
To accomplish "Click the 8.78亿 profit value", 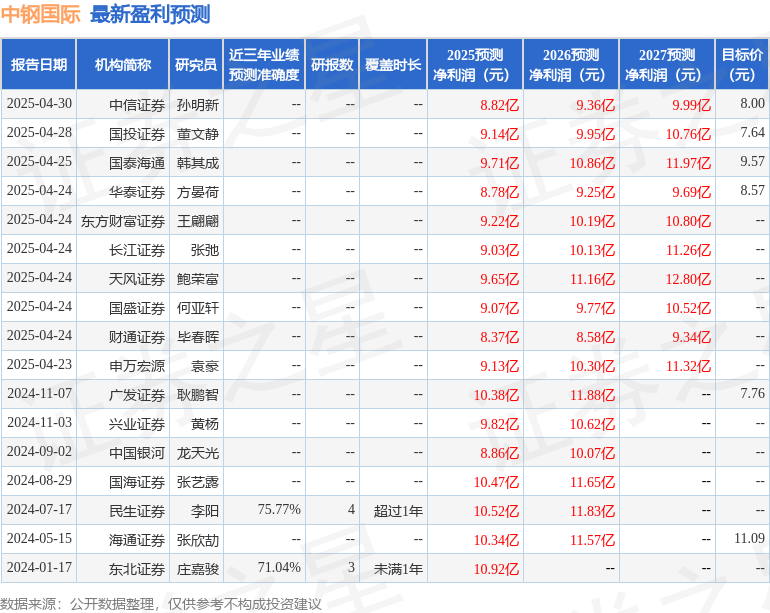I will click(499, 192).
